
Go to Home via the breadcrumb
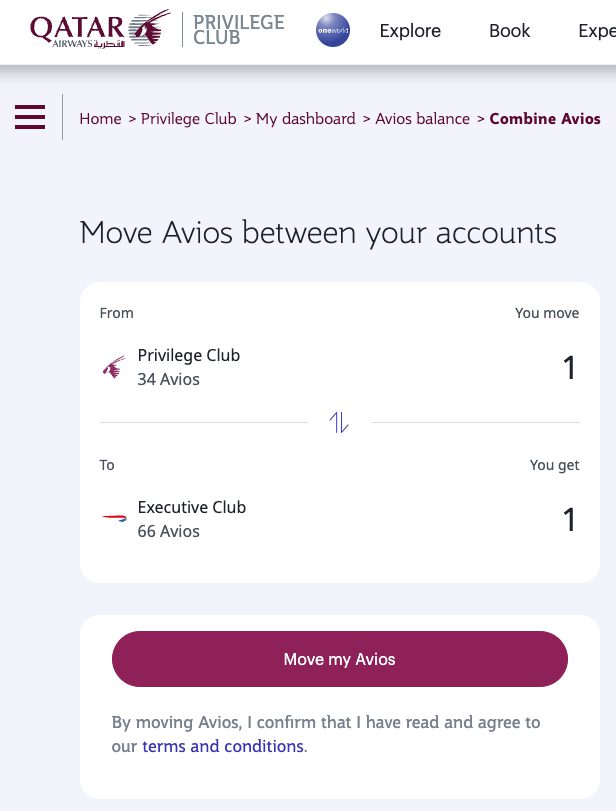click(100, 118)
